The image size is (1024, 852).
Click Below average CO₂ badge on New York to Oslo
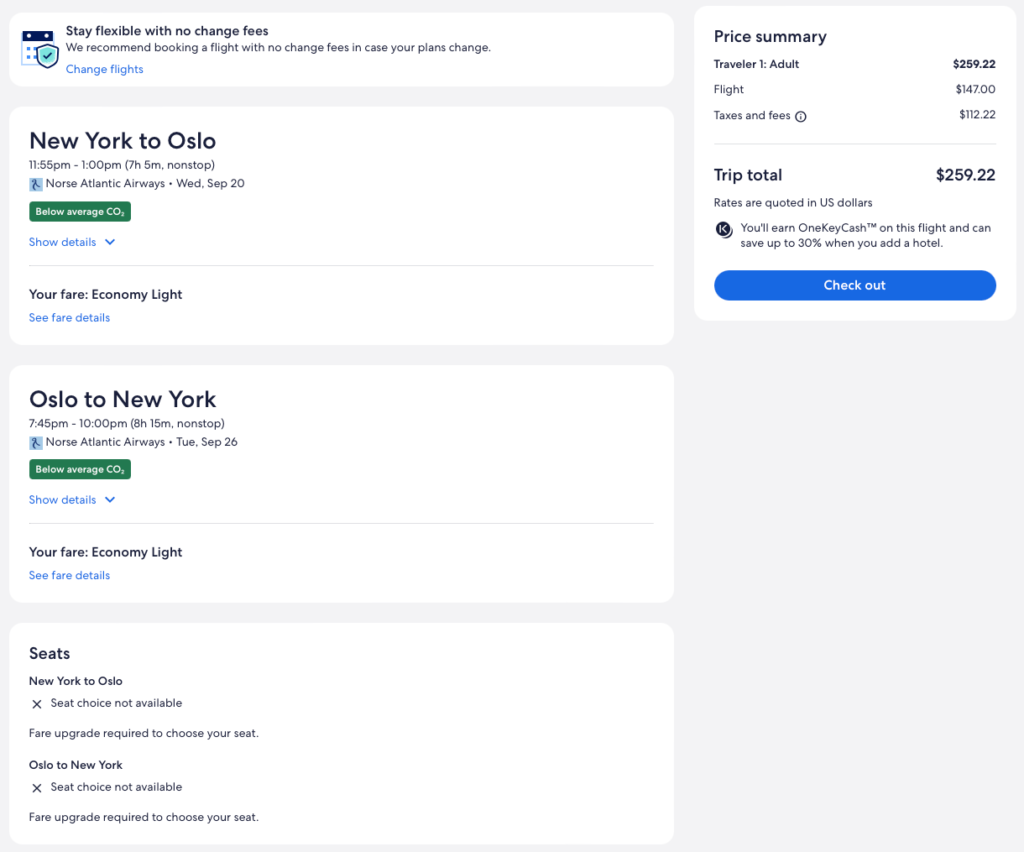(80, 212)
